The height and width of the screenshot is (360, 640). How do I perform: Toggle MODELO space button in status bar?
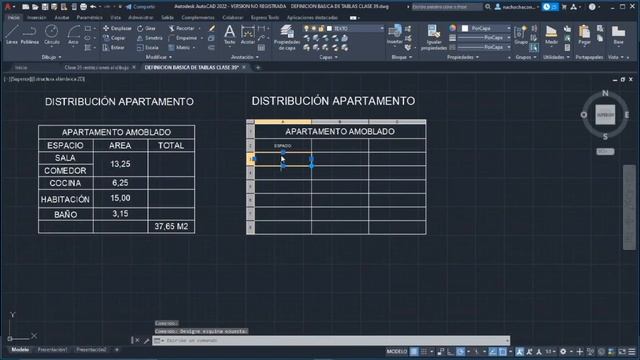(x=397, y=351)
